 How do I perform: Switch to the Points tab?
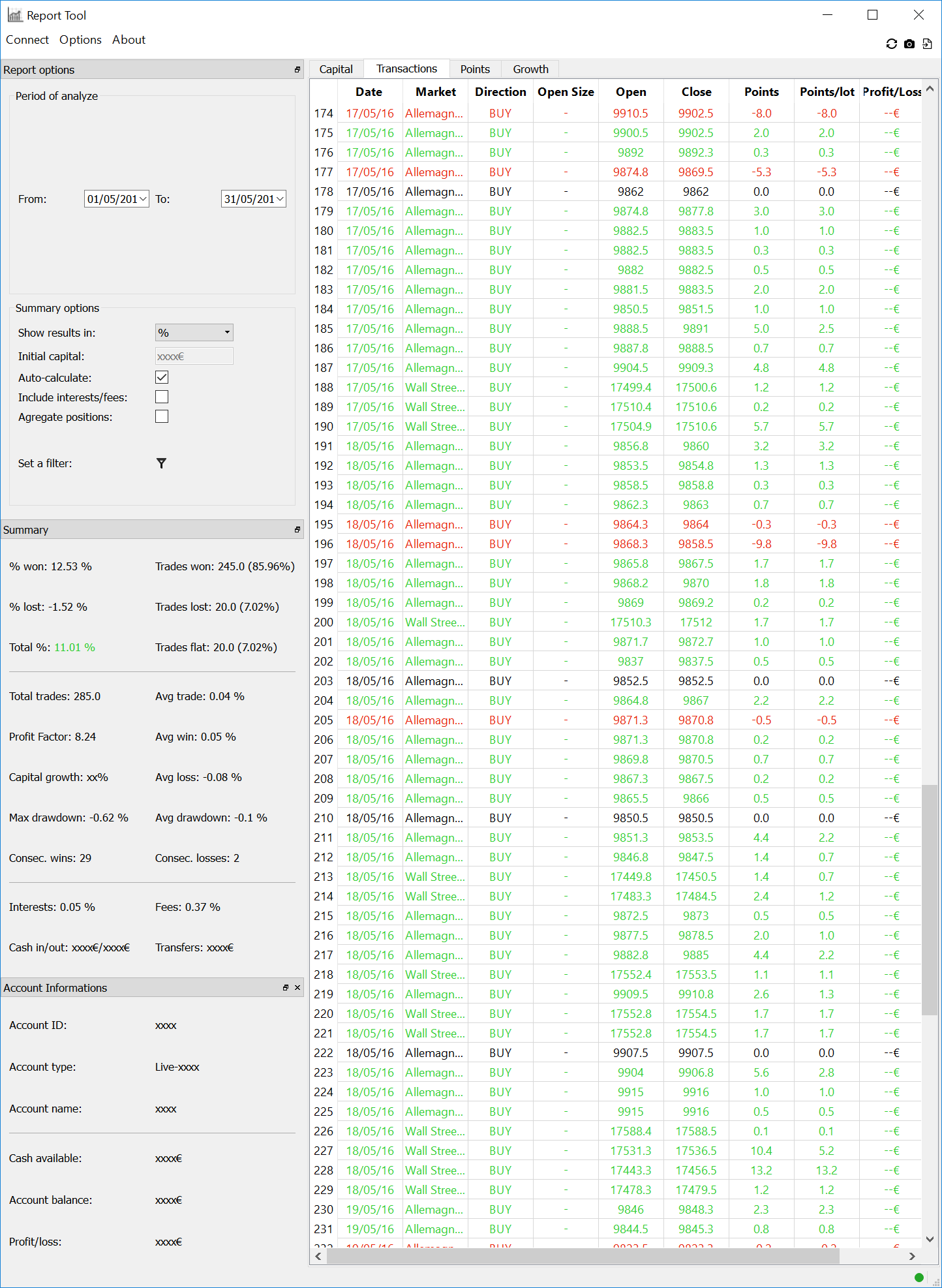[475, 69]
